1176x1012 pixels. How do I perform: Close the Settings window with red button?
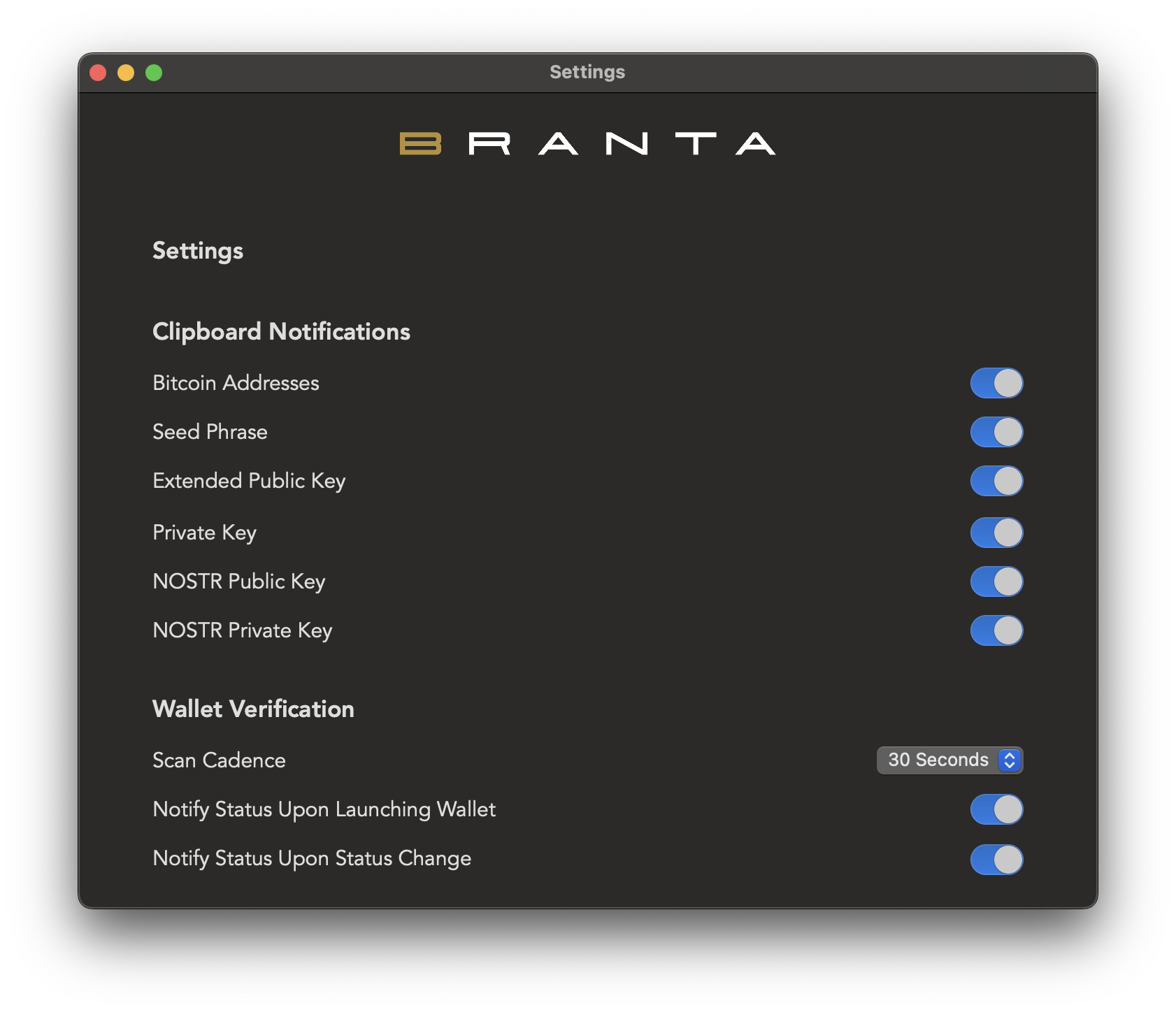pyautogui.click(x=98, y=73)
